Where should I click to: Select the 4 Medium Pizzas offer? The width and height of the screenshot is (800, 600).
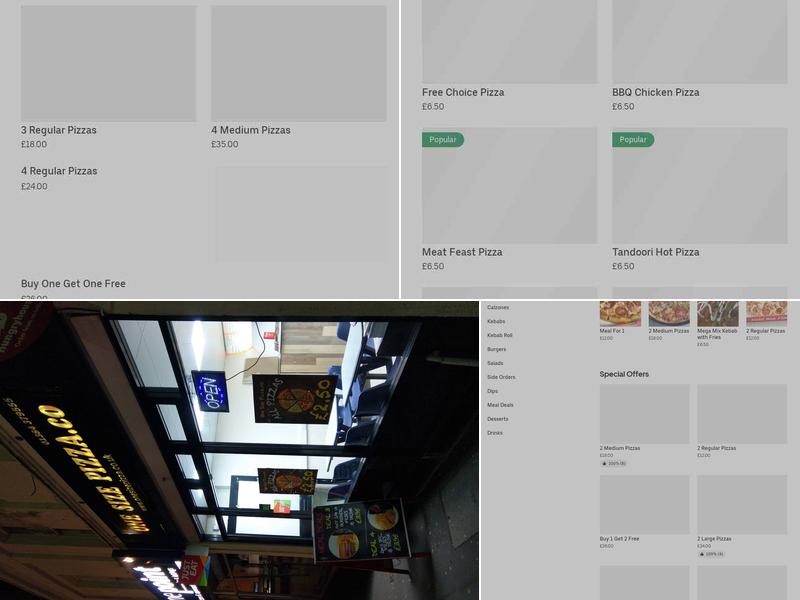click(298, 64)
